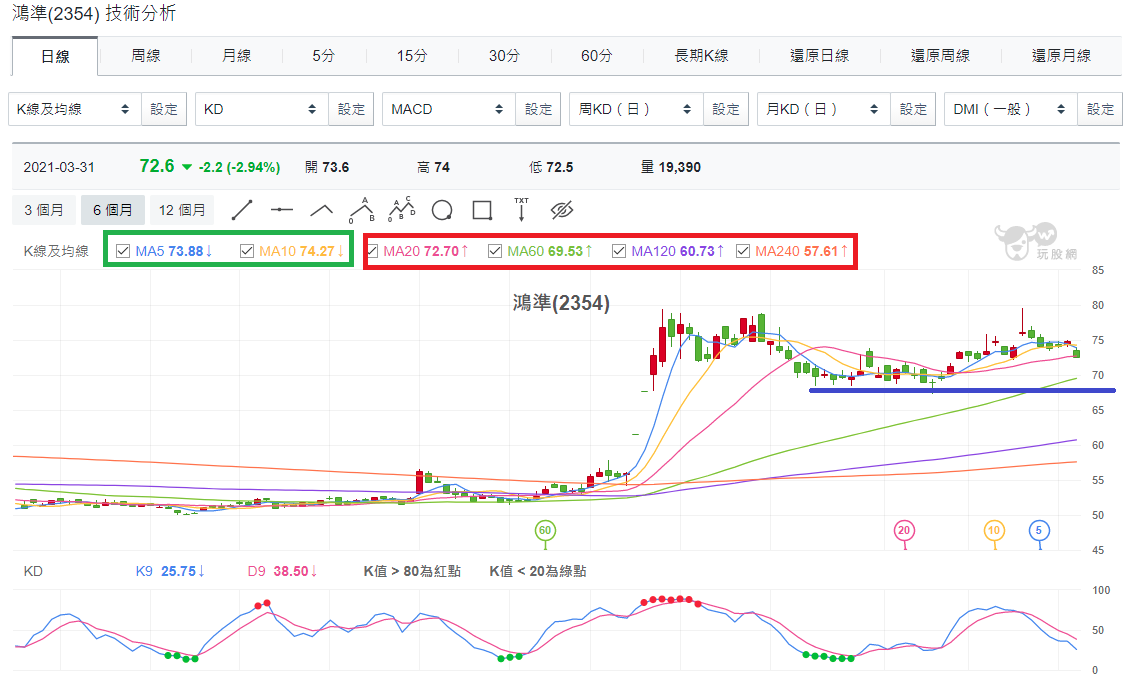Switch to the 日線 tab

[x=55, y=56]
